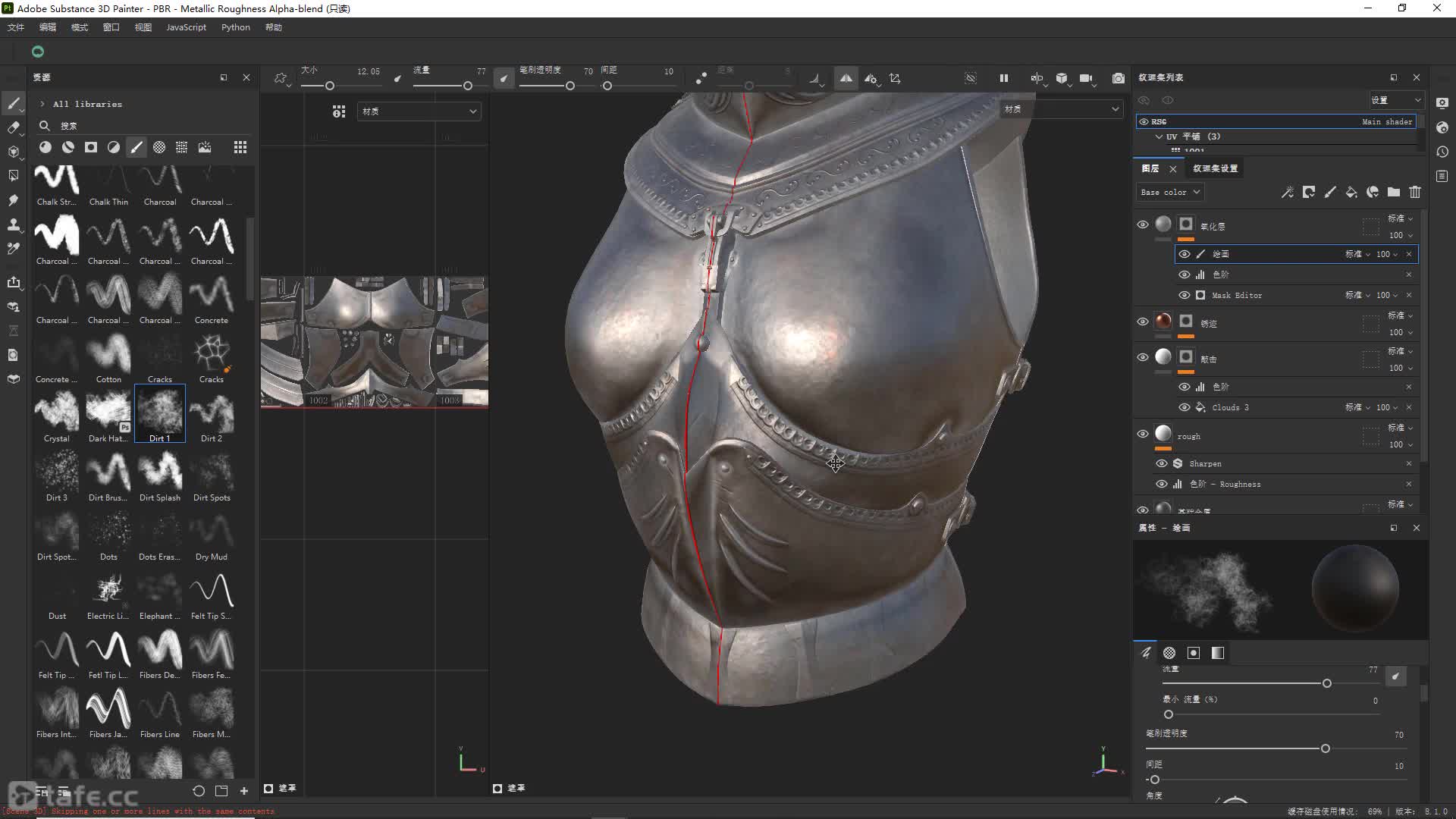Image resolution: width=1456 pixels, height=819 pixels.
Task: Filter assets by Smart masks icon
Action: (91, 147)
